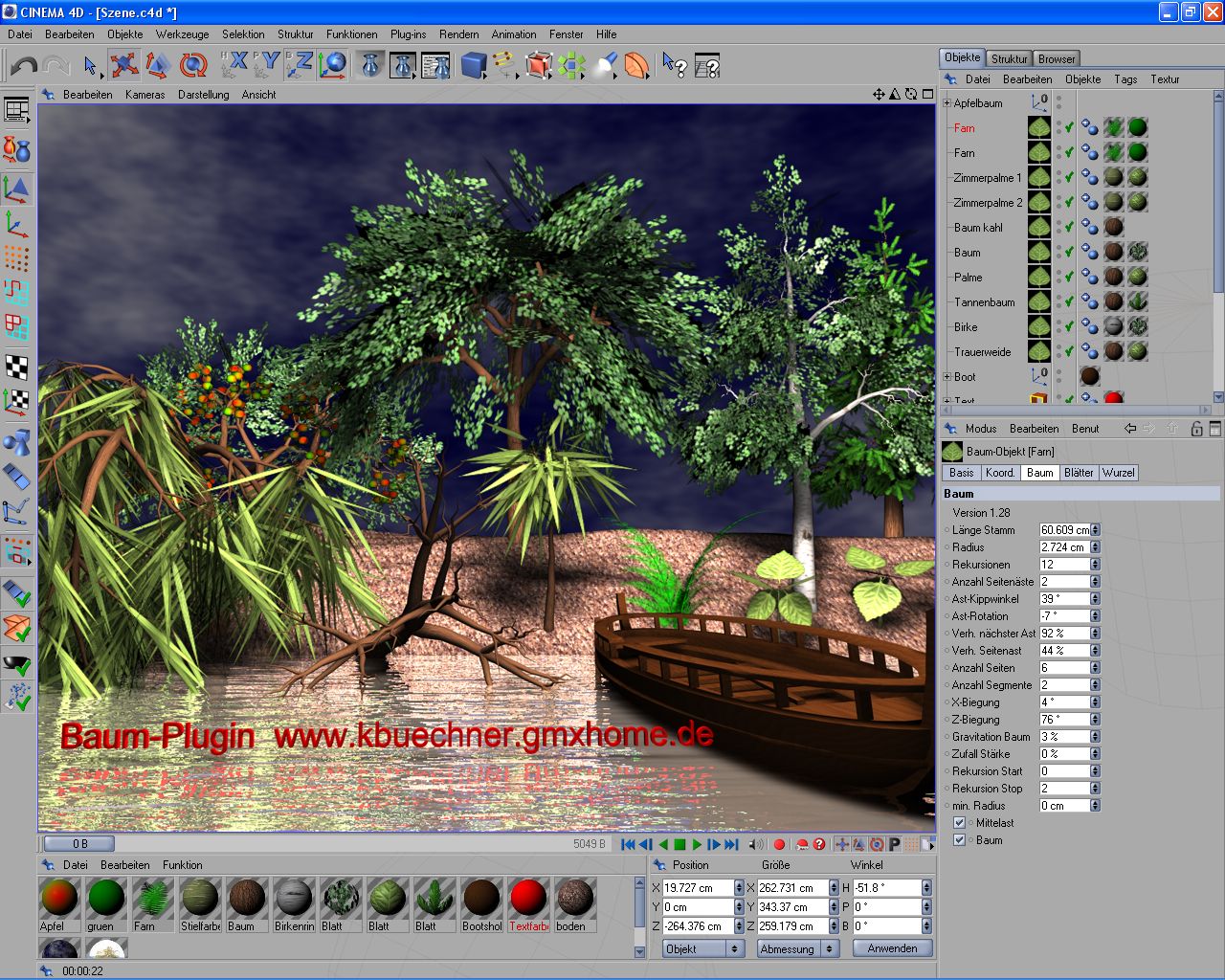Open render settings icon
Viewport: 1225px width, 980px height.
click(x=435, y=65)
